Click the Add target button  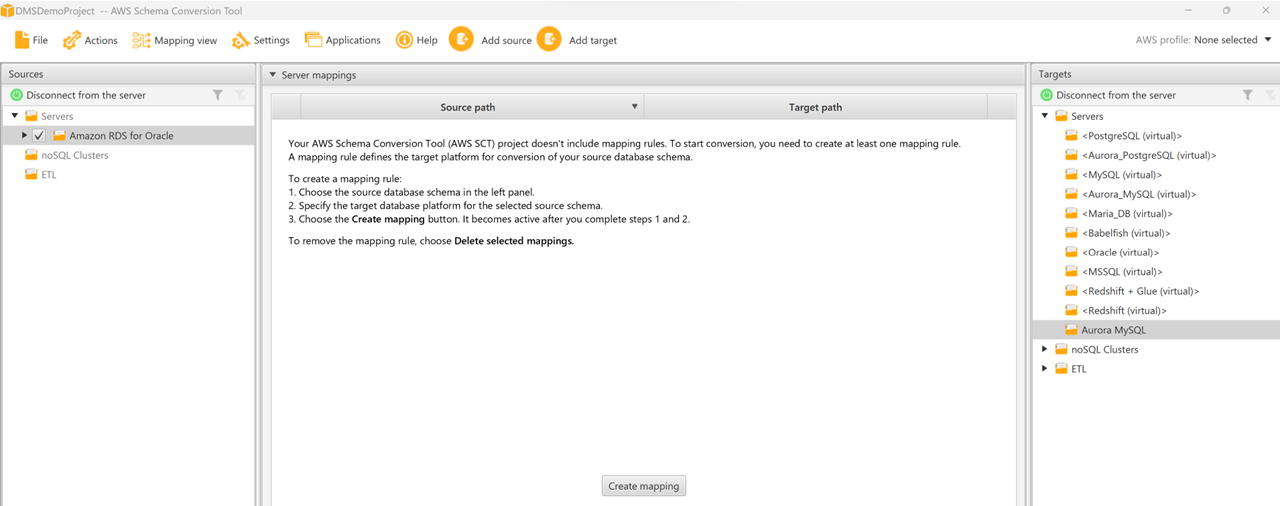(x=577, y=40)
